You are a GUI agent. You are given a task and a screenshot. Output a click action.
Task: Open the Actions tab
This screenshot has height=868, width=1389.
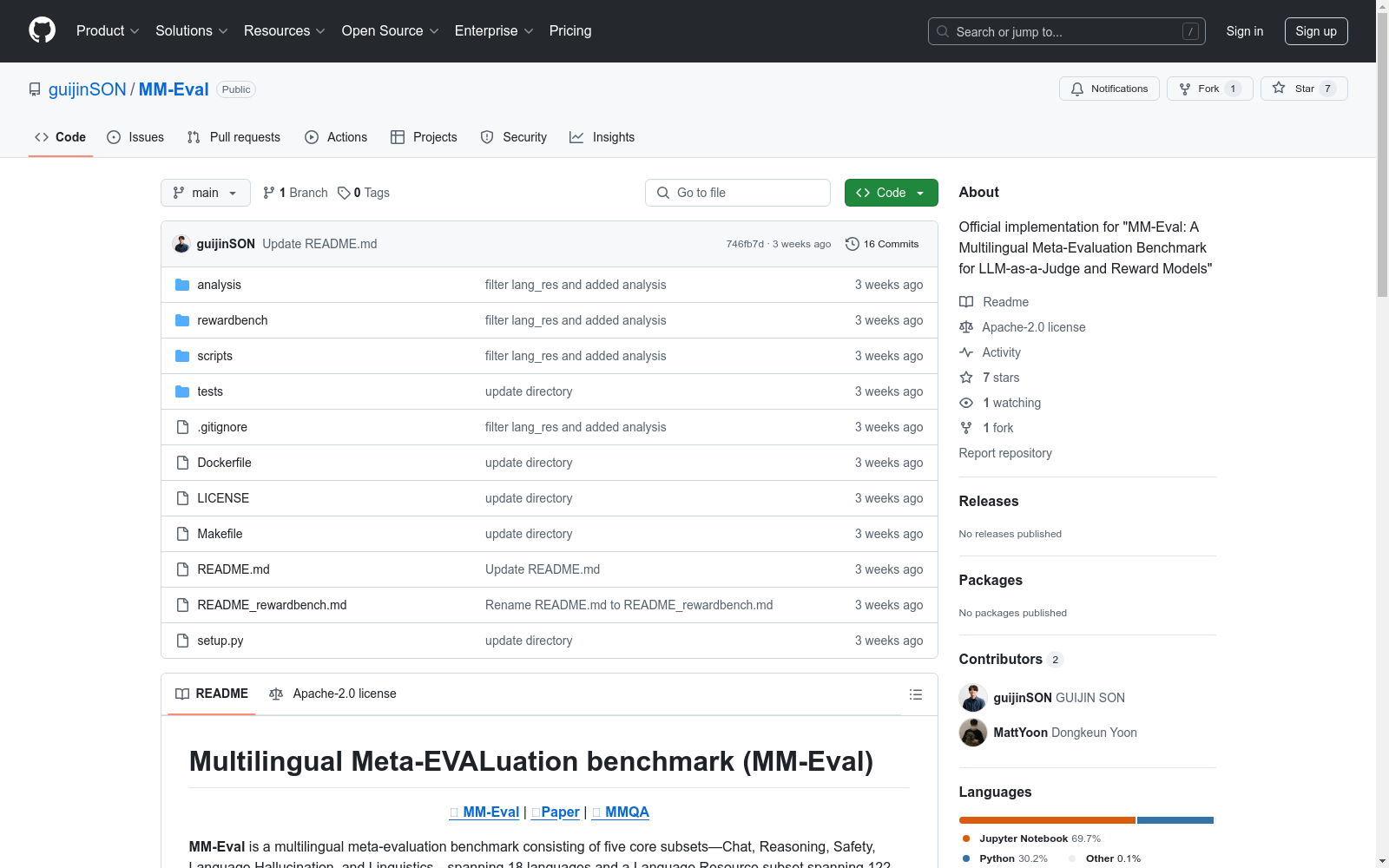click(336, 137)
